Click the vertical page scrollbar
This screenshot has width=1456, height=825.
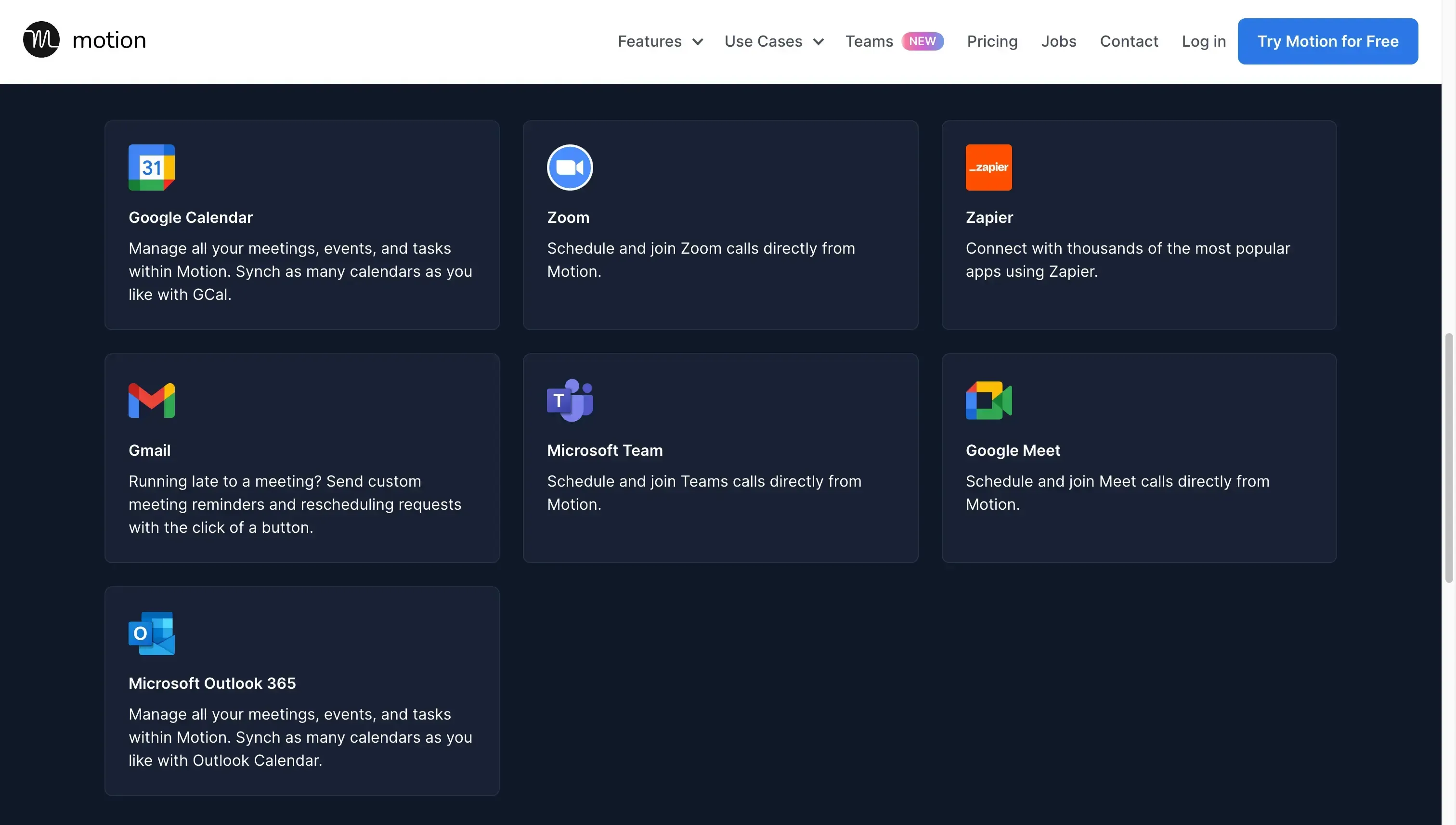pyautogui.click(x=1449, y=459)
